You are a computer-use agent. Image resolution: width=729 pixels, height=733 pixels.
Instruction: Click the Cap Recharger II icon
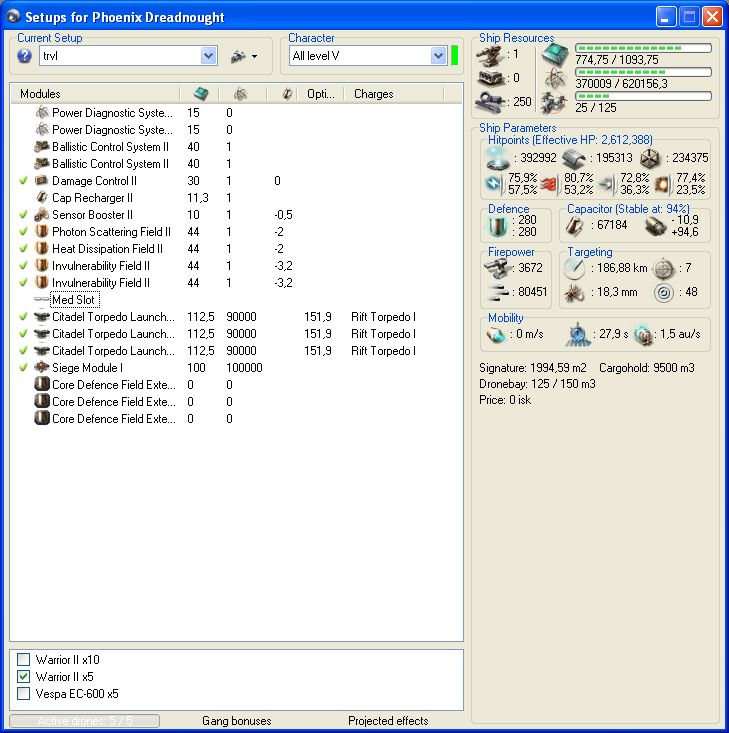click(x=42, y=198)
